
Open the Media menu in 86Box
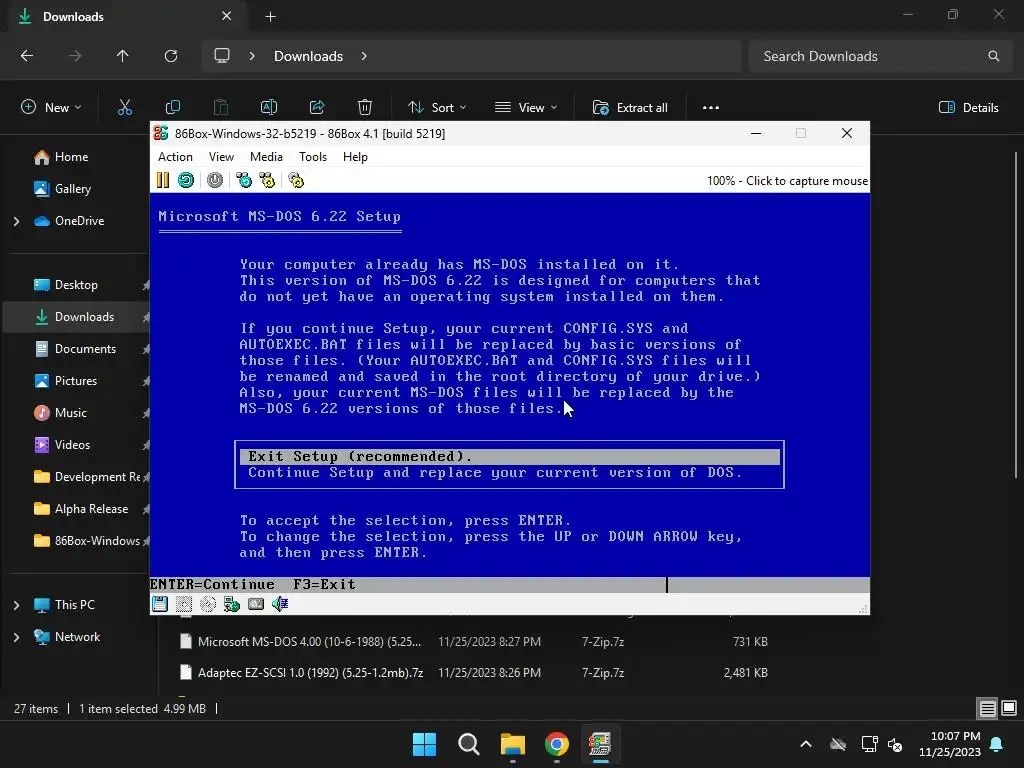[266, 157]
